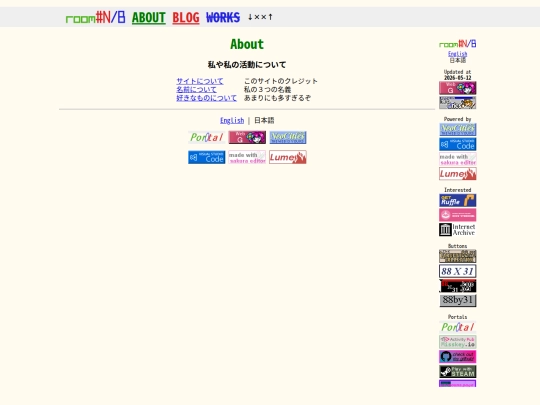Click the English link under the sidebar logo
This screenshot has height=405, width=540.
pyautogui.click(x=457, y=54)
